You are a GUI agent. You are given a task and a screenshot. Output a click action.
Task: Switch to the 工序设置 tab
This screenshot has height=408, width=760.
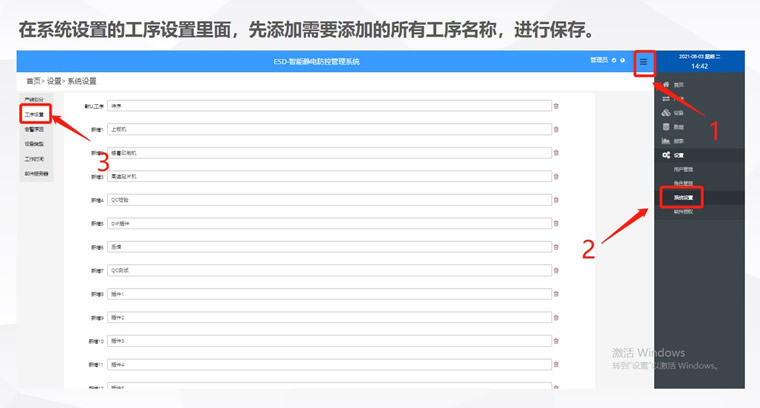(34, 114)
